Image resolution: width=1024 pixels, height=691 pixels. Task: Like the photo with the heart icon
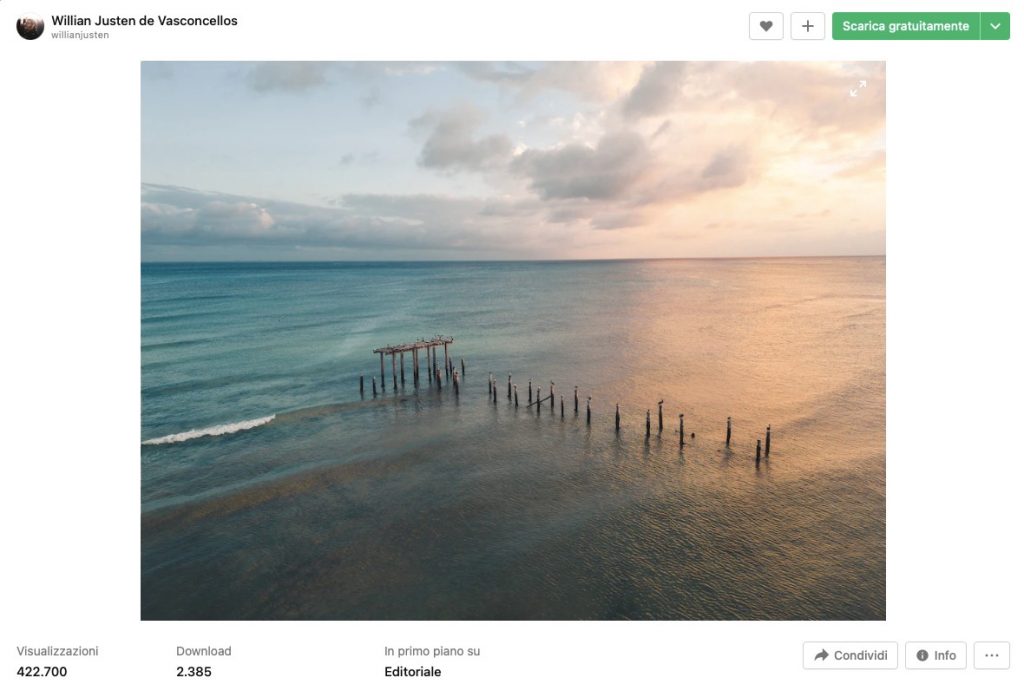click(x=765, y=26)
